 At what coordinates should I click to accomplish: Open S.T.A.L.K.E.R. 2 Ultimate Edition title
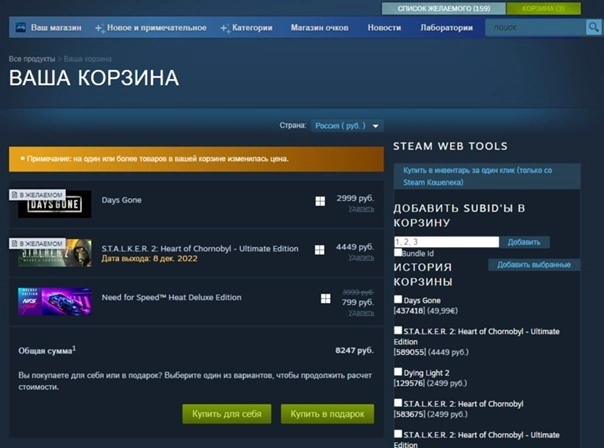pos(200,248)
